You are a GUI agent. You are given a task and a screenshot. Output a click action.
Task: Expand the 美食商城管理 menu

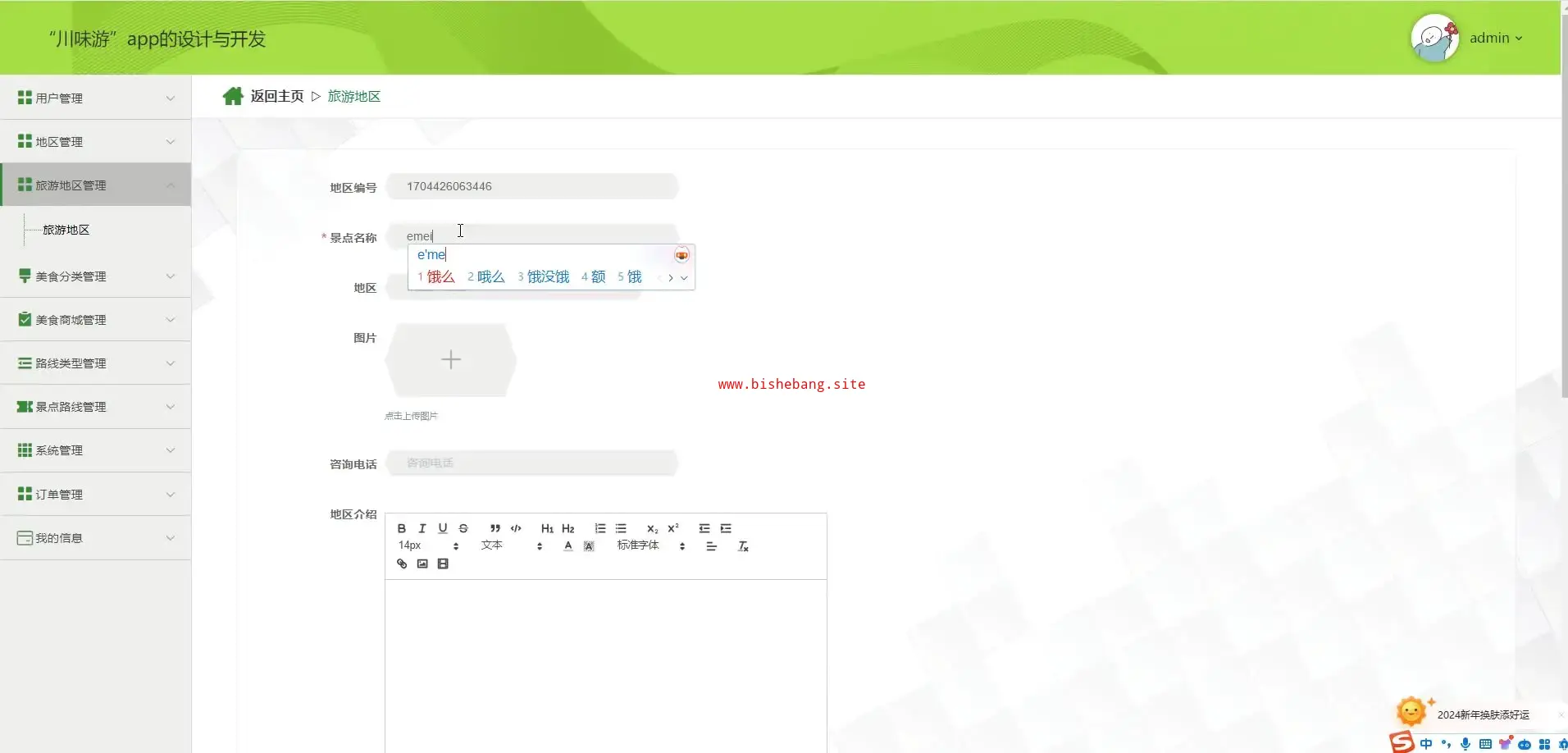(x=96, y=320)
